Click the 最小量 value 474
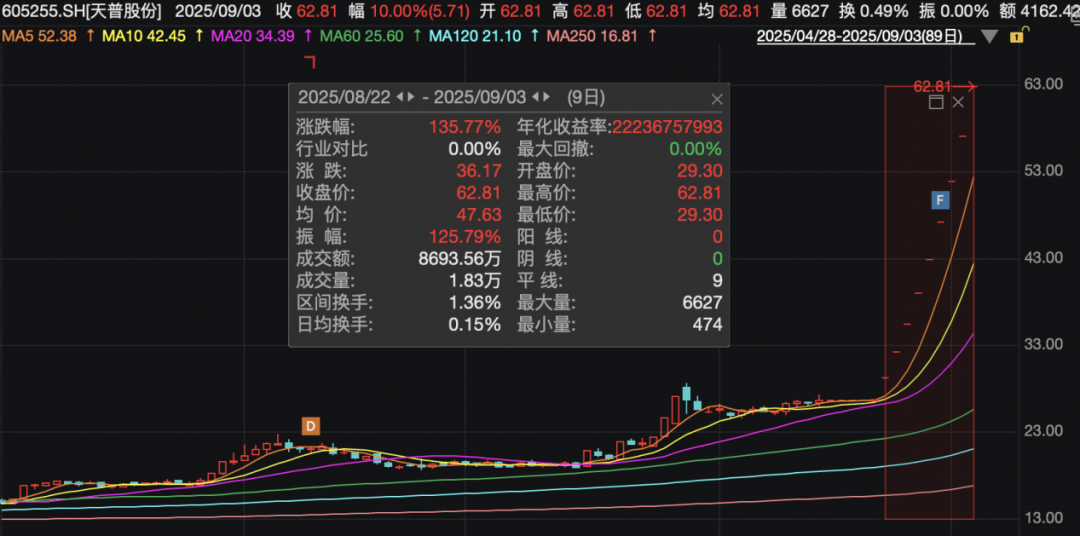The width and height of the screenshot is (1080, 536). tap(707, 324)
